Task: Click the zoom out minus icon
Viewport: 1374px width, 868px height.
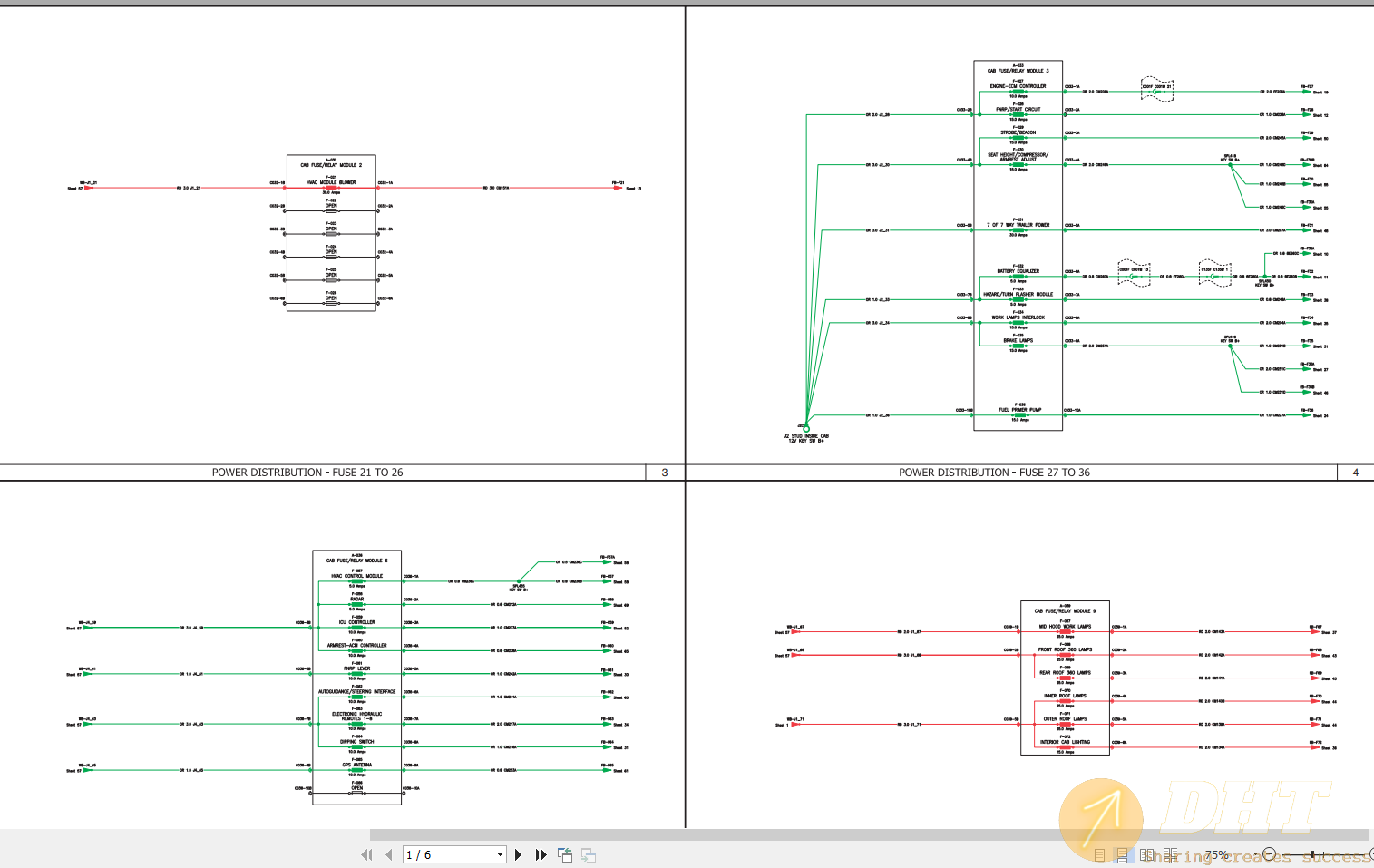Action: click(x=1270, y=854)
